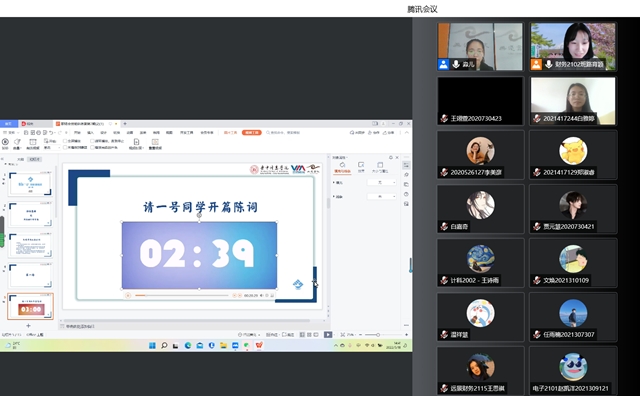Click the video Play icon in the ribbon
Viewport: 640px width, 396px height.
tap(5, 142)
